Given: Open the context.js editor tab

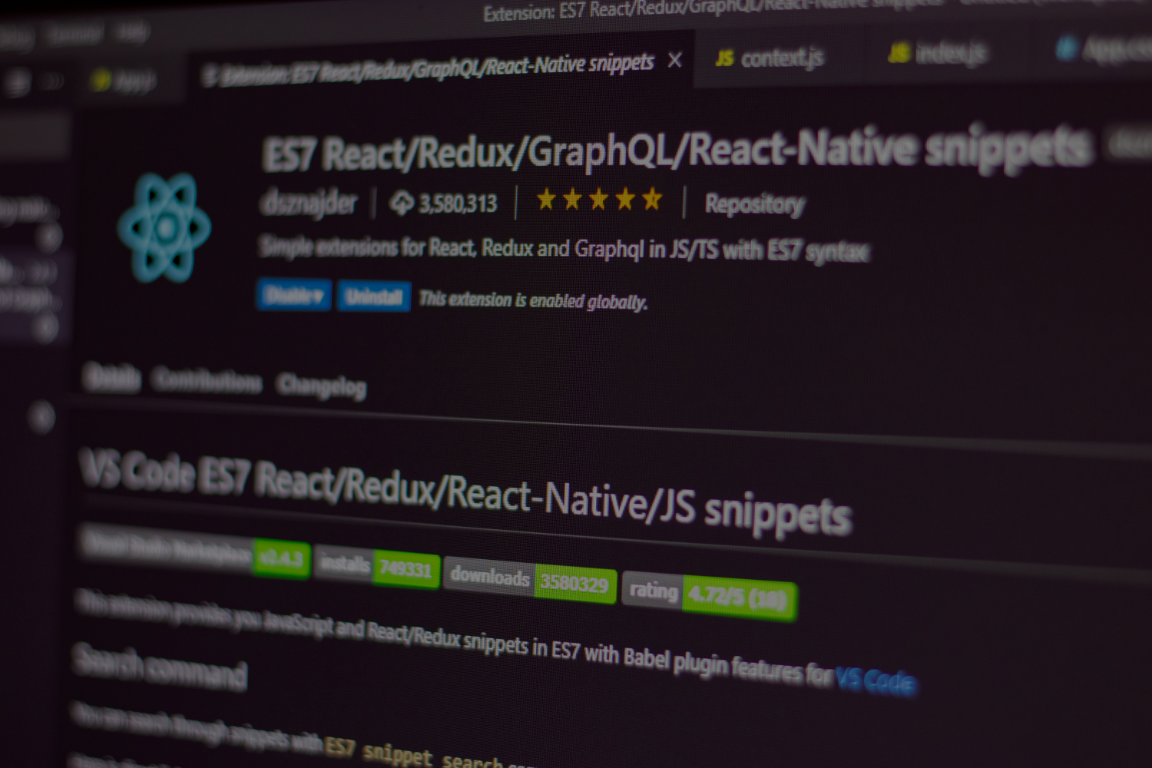Looking at the screenshot, I should pos(769,58).
